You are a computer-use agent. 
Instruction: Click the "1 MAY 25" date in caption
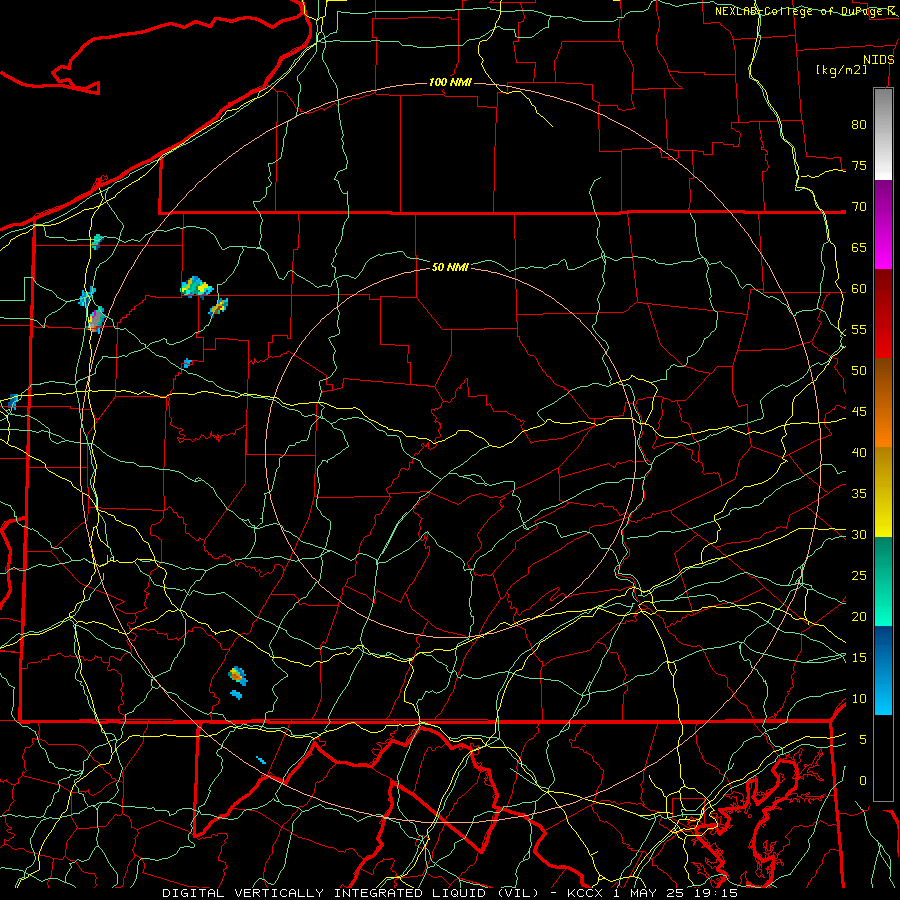pos(648,893)
